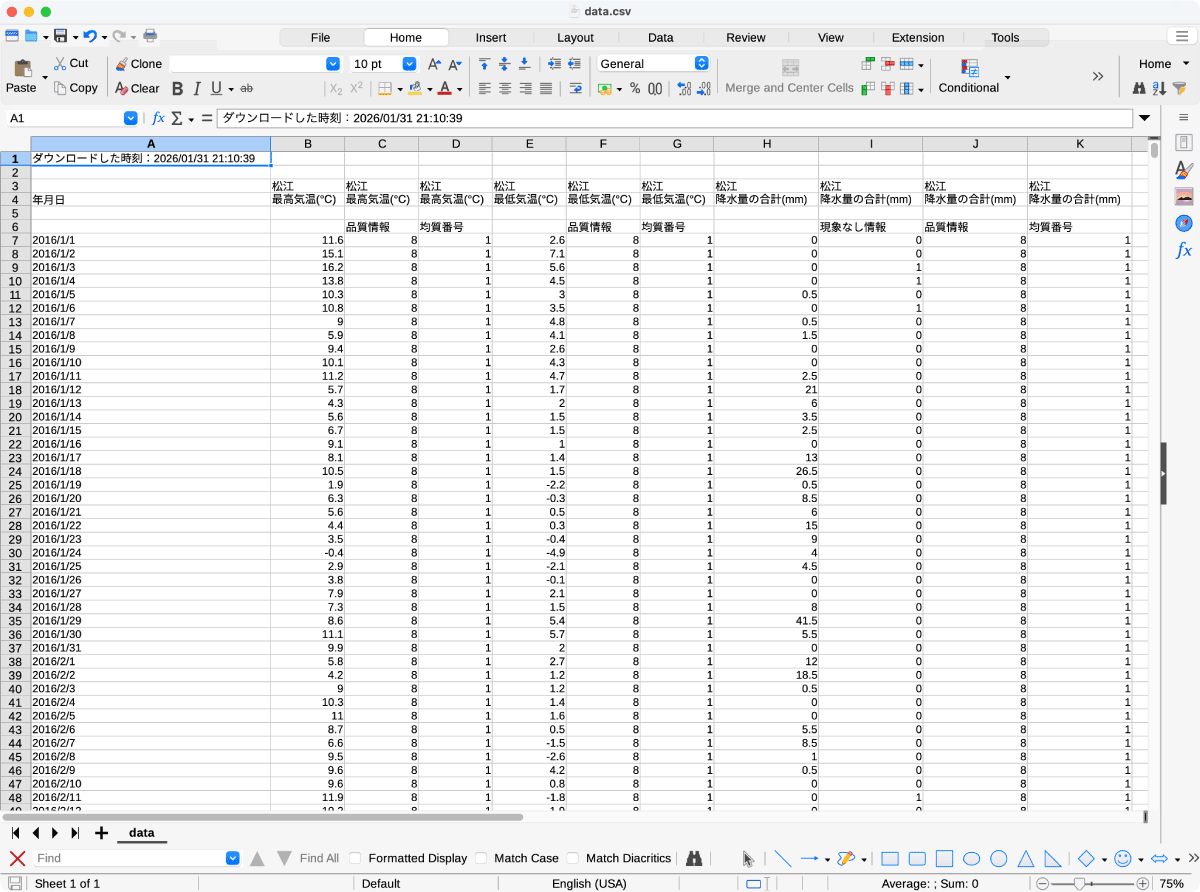Click the Bold formatting icon

[177, 89]
